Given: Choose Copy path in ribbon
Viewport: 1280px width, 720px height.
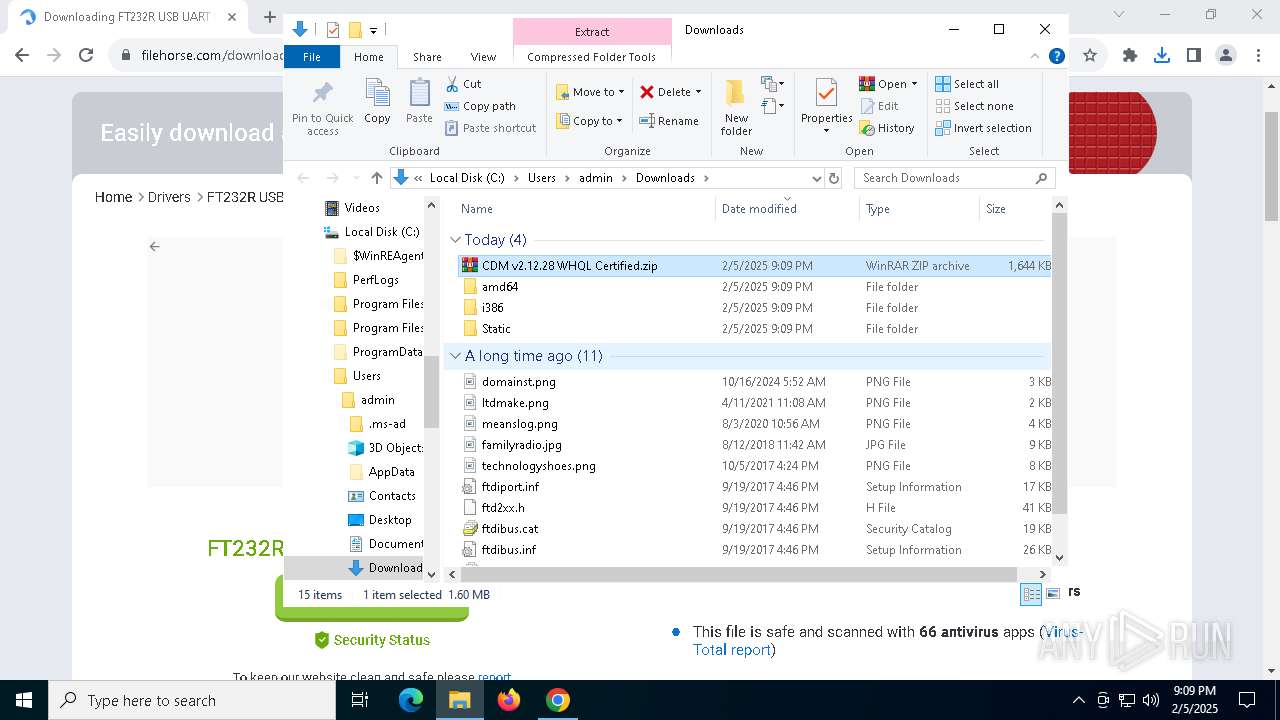Looking at the screenshot, I should (480, 106).
